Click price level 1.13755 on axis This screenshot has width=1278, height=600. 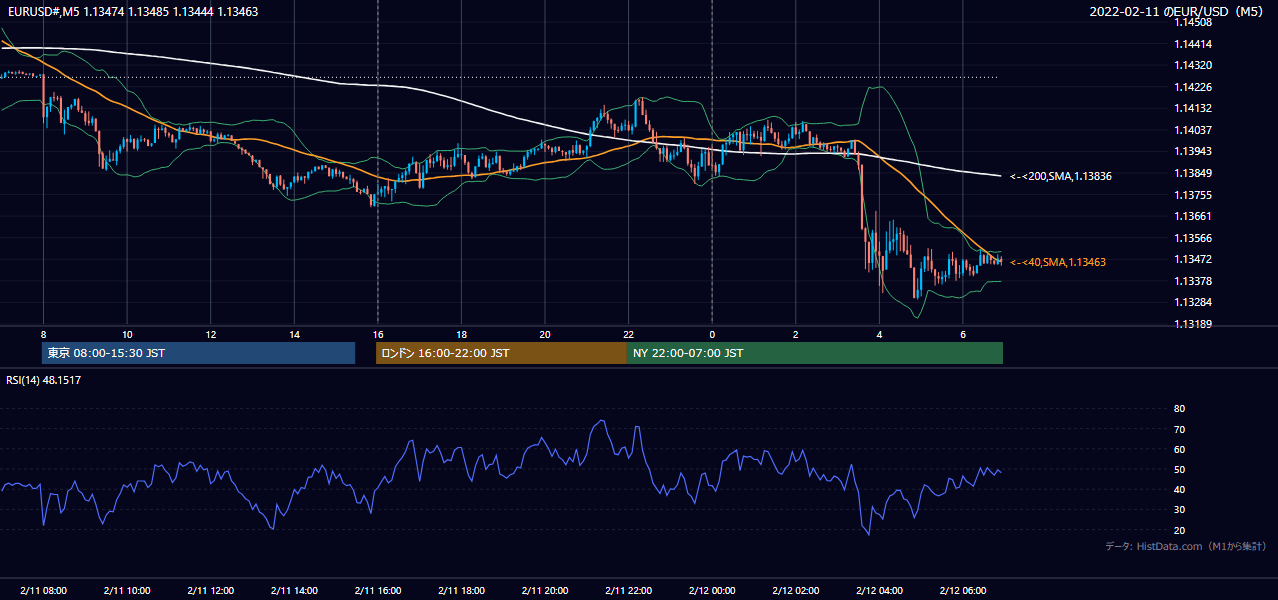coord(1193,195)
